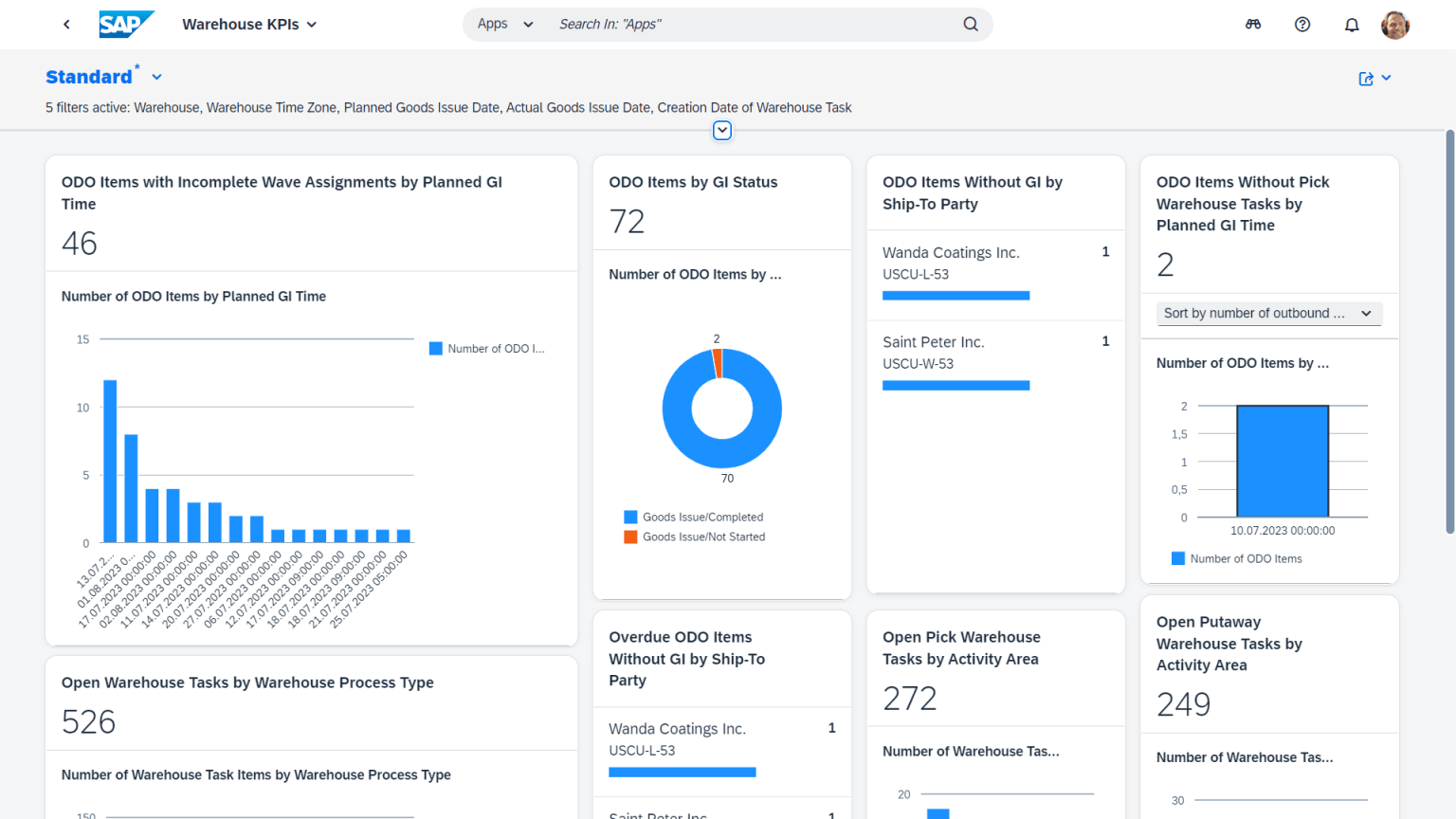Open the notifications bell
Screen dimensions: 1456x819
click(1352, 24)
